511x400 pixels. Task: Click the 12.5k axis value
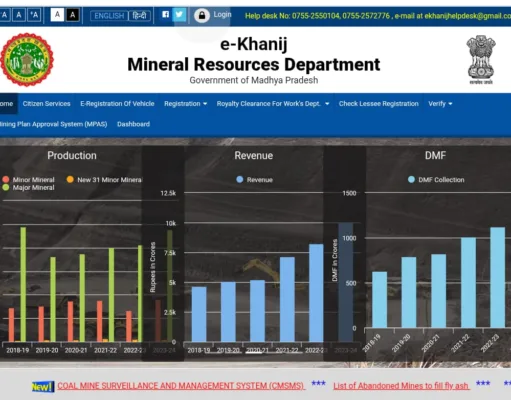coord(168,193)
